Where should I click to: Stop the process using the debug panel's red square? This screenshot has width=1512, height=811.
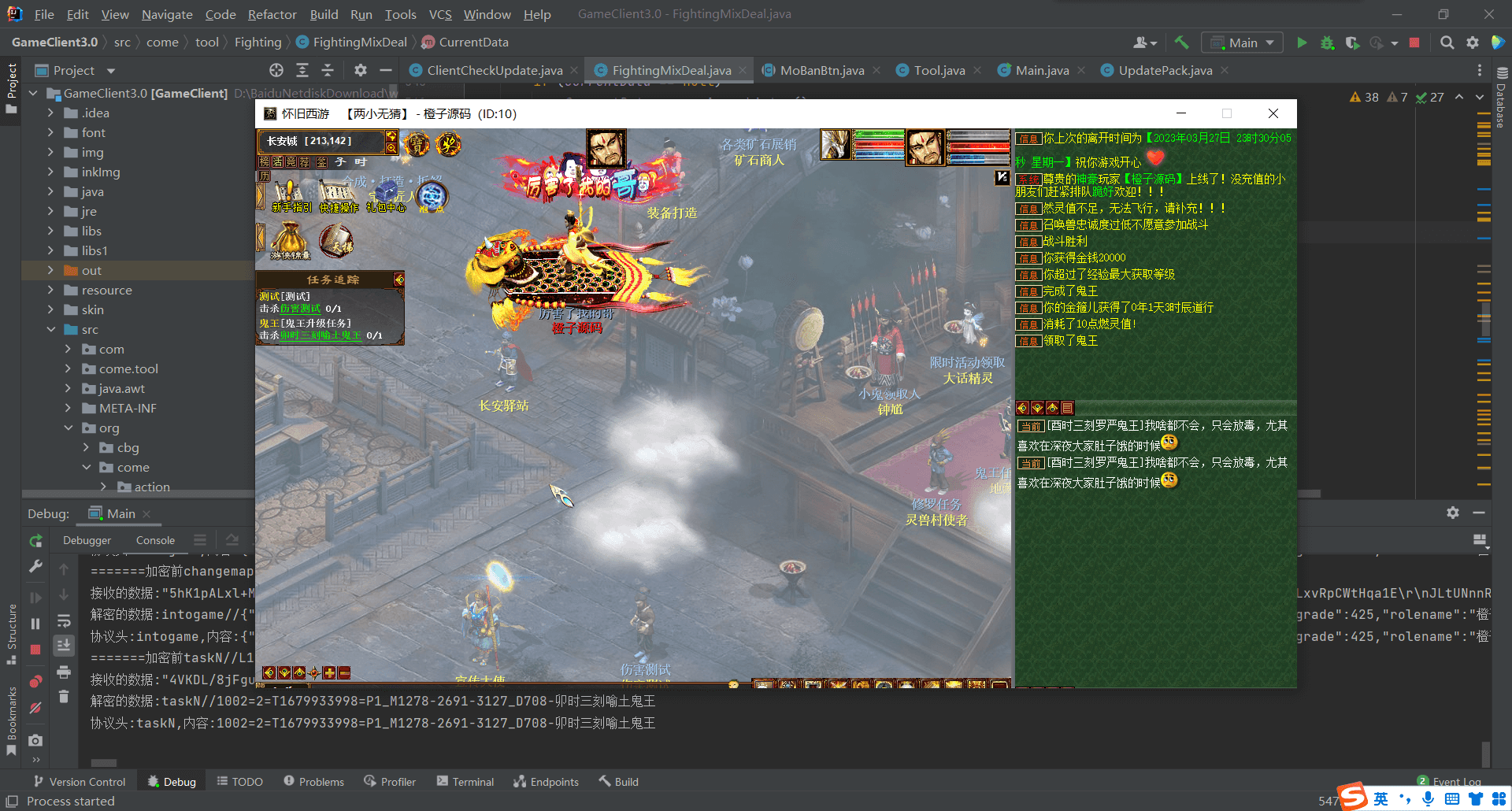click(x=35, y=650)
